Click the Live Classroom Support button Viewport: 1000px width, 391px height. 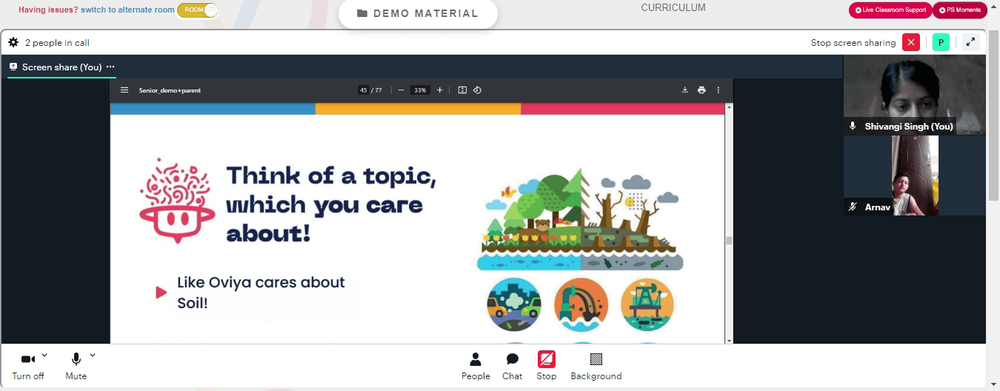[890, 10]
